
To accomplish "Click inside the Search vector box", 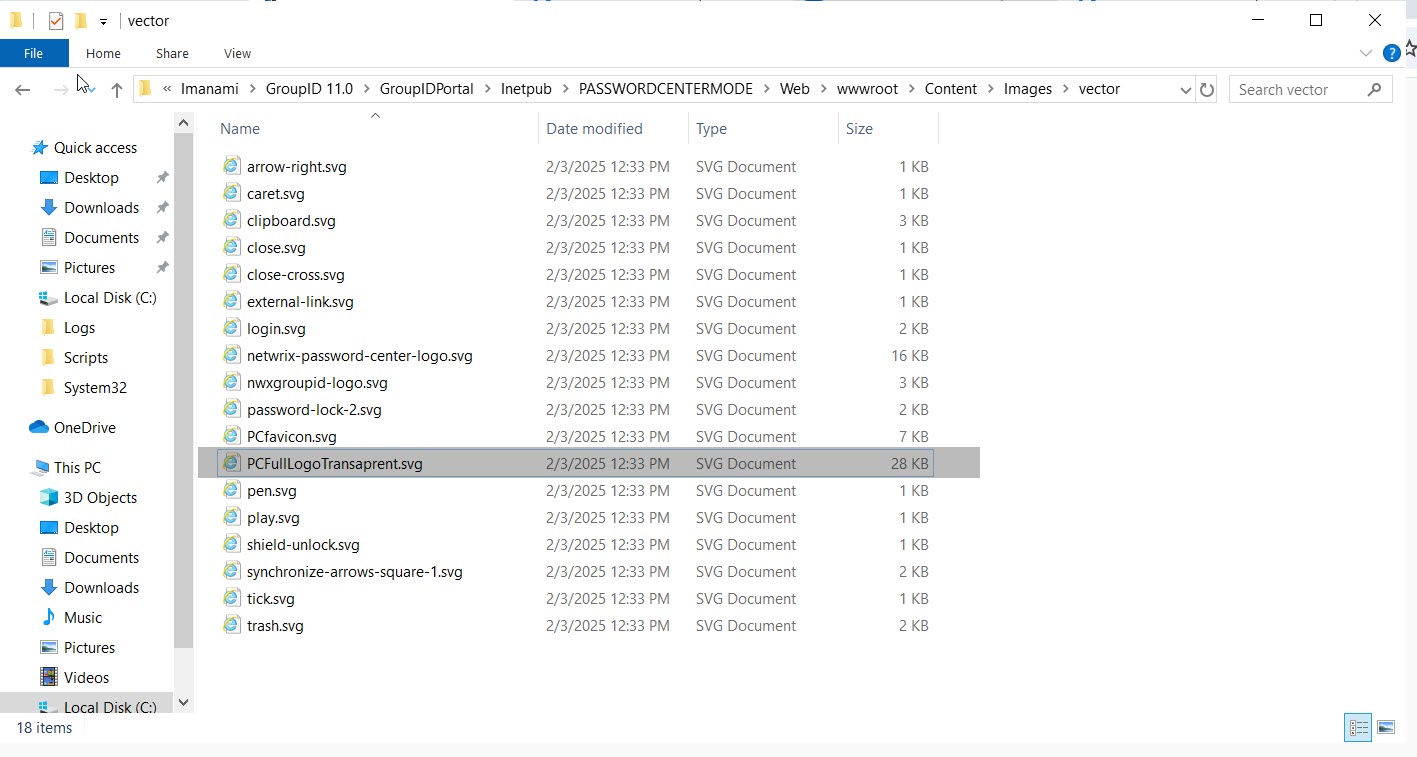I will point(1300,89).
